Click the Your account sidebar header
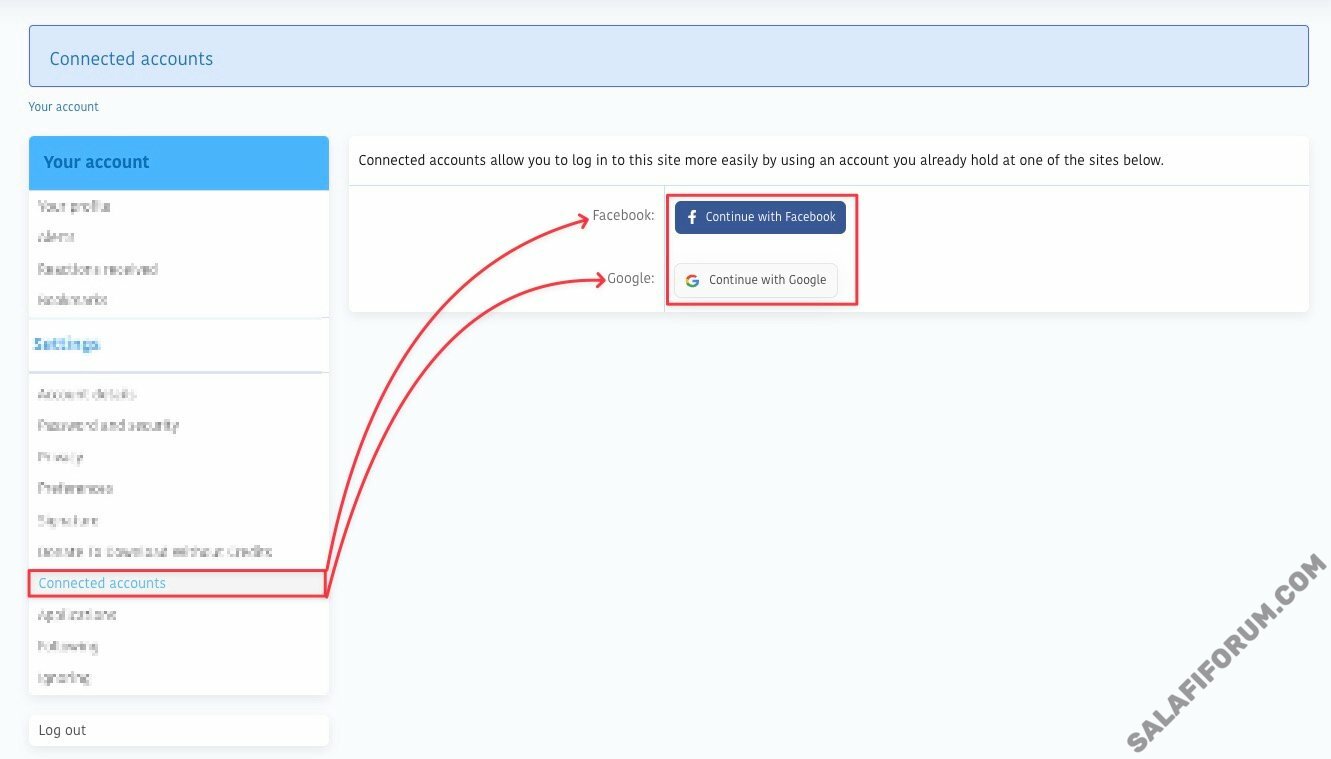1331x759 pixels. [x=96, y=162]
